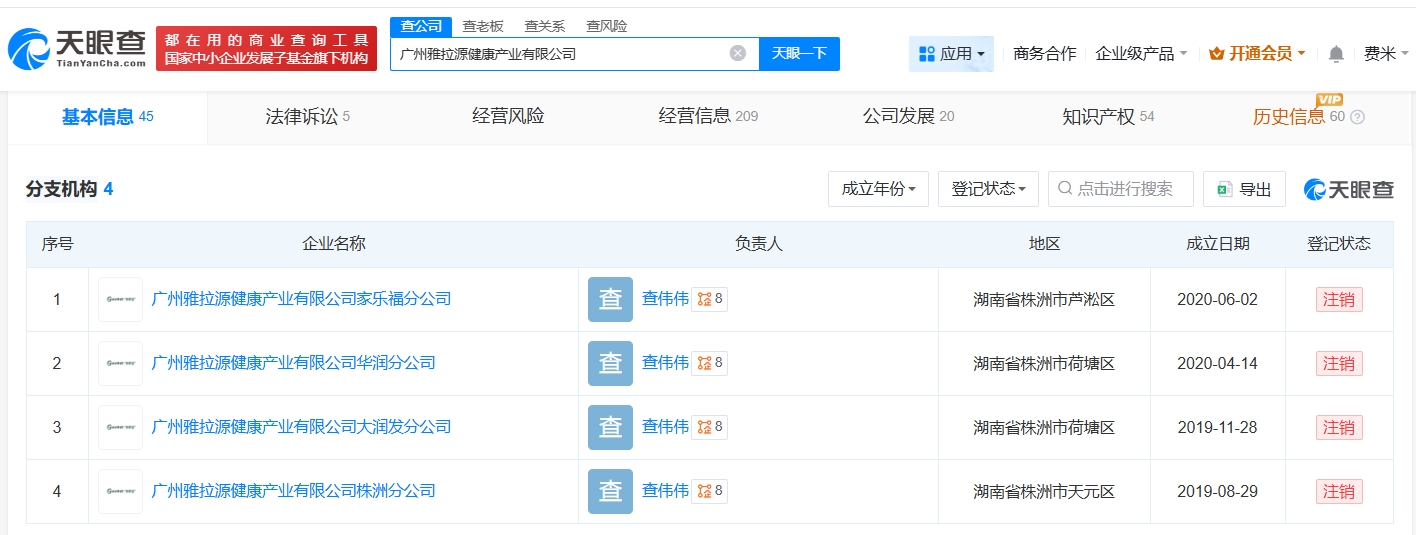Image resolution: width=1416 pixels, height=535 pixels.
Task: Open the 企业级产品 dropdown menu
Action: tap(1141, 54)
